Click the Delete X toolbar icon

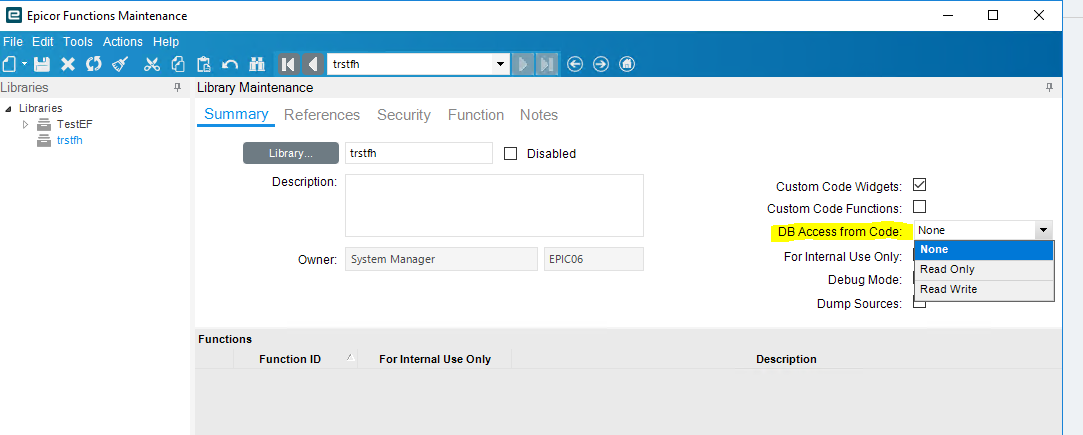pyautogui.click(x=68, y=64)
